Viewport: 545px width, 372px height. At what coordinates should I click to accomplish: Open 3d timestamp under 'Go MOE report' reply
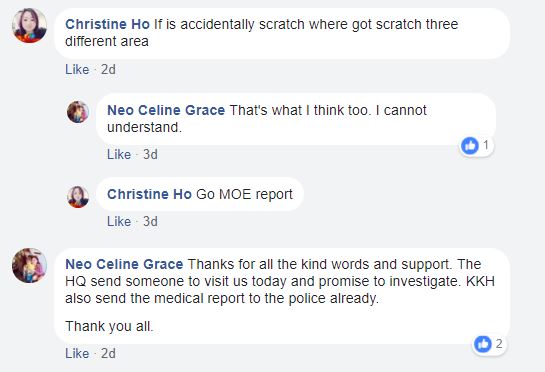pos(150,221)
